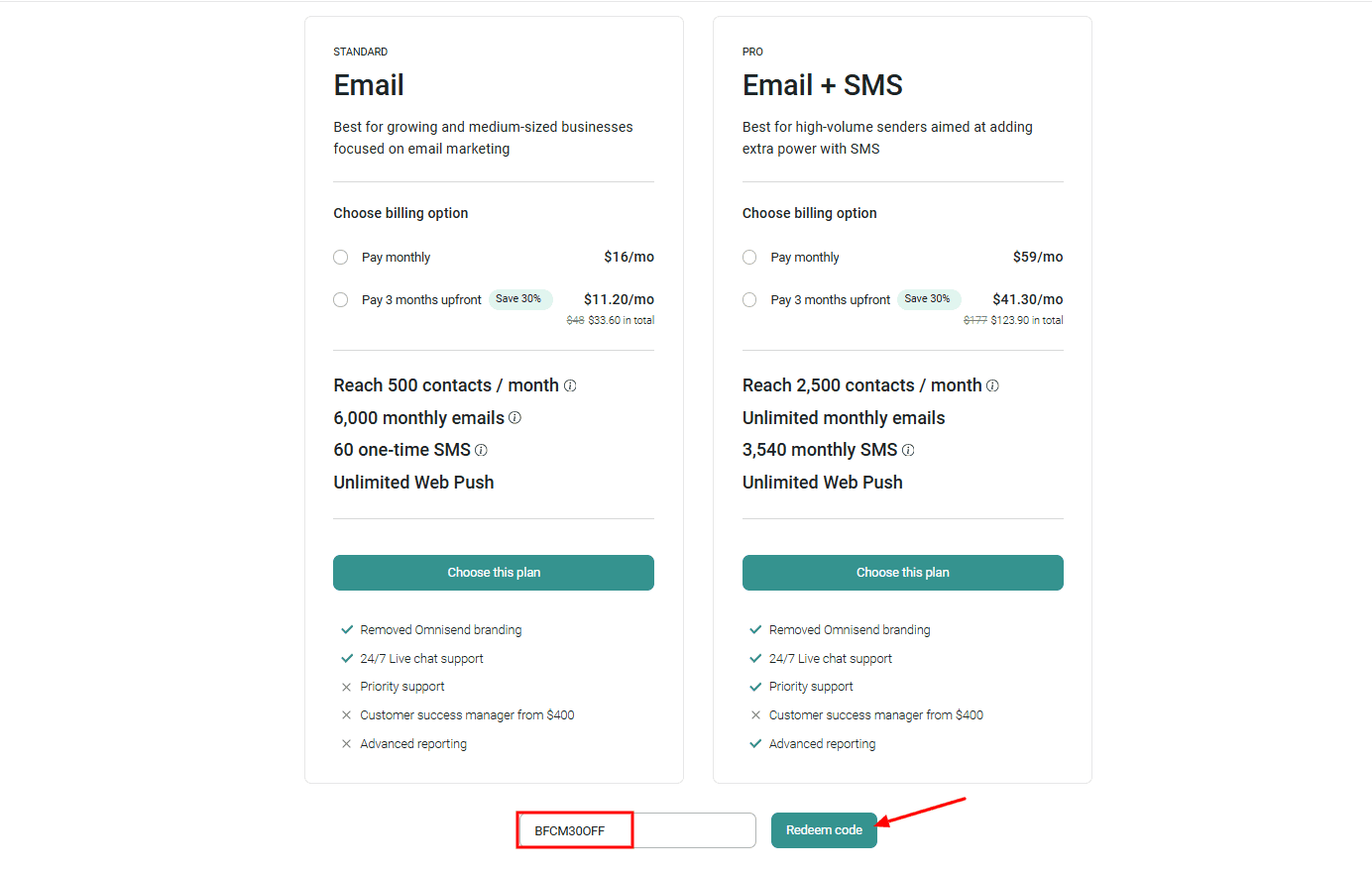Click info icon beside Reach 2,500 contacts
Image resolution: width=1372 pixels, height=872 pixels.
[x=992, y=386]
